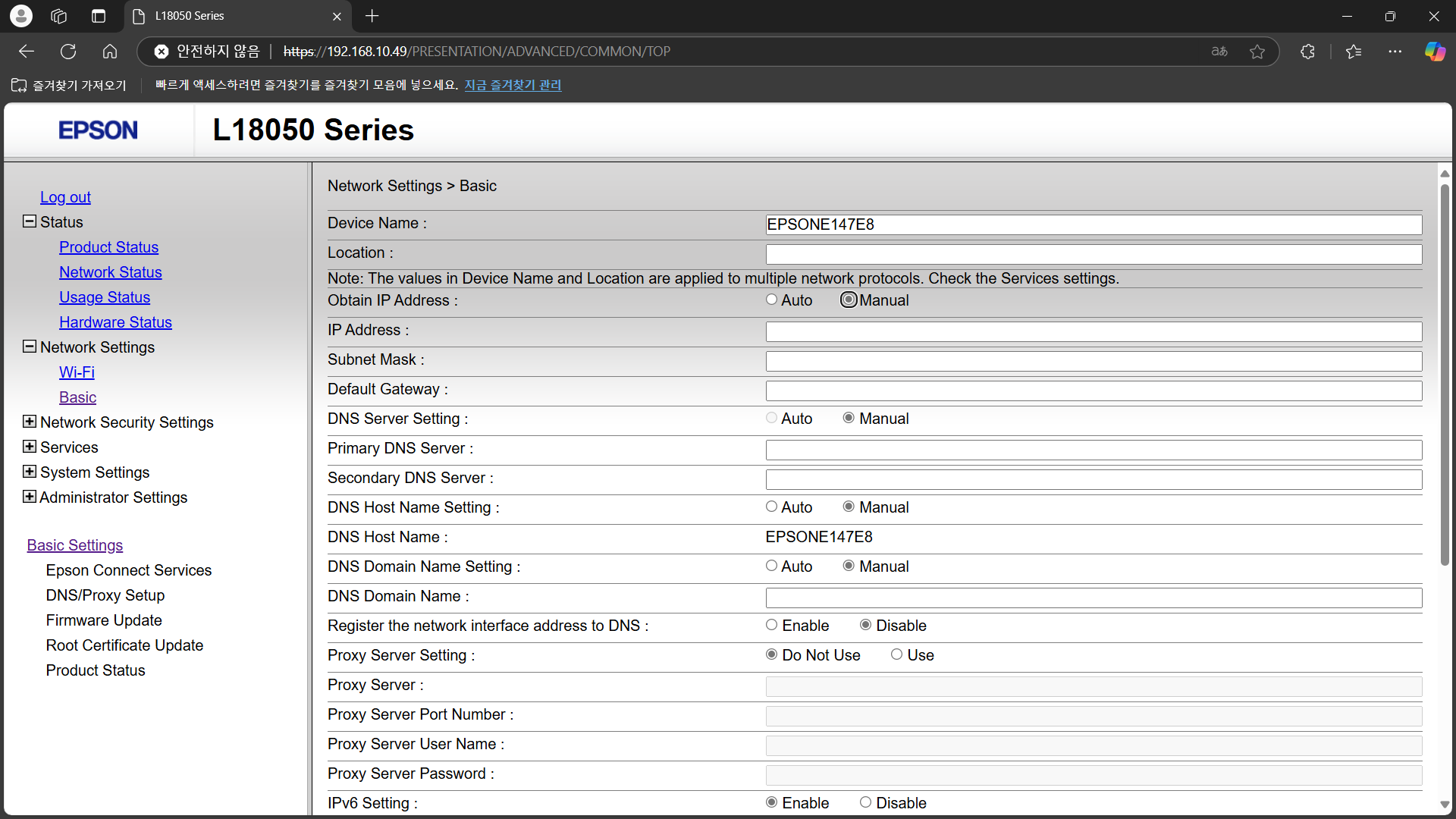This screenshot has width=1456, height=819.
Task: Click the Location input field
Action: (x=1094, y=254)
